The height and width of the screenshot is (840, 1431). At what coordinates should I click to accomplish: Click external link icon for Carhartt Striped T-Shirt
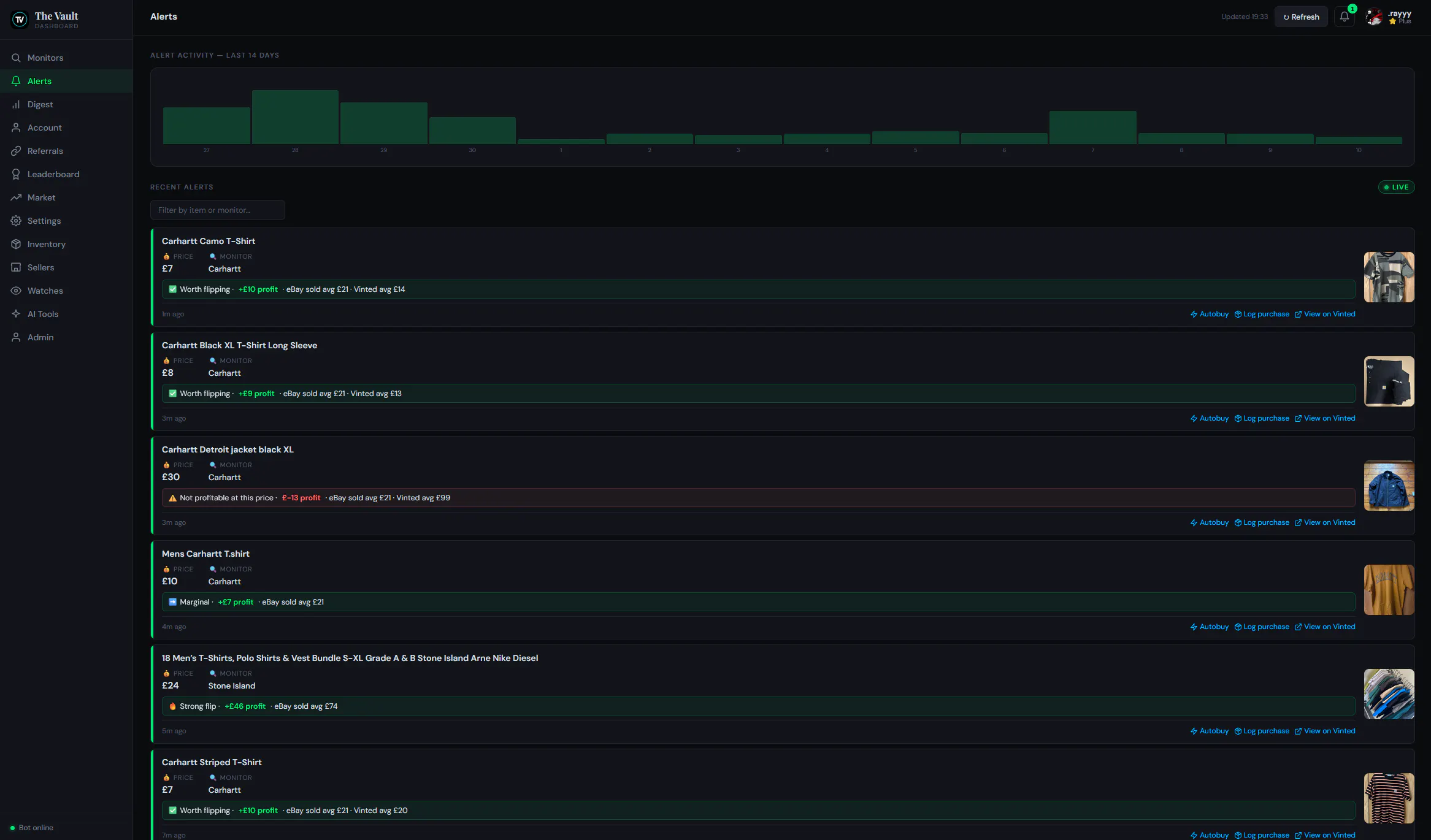(1298, 836)
